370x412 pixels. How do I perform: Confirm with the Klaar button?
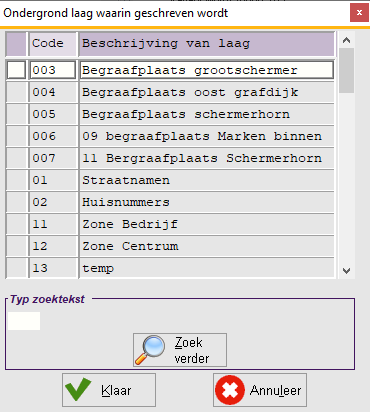(x=109, y=390)
